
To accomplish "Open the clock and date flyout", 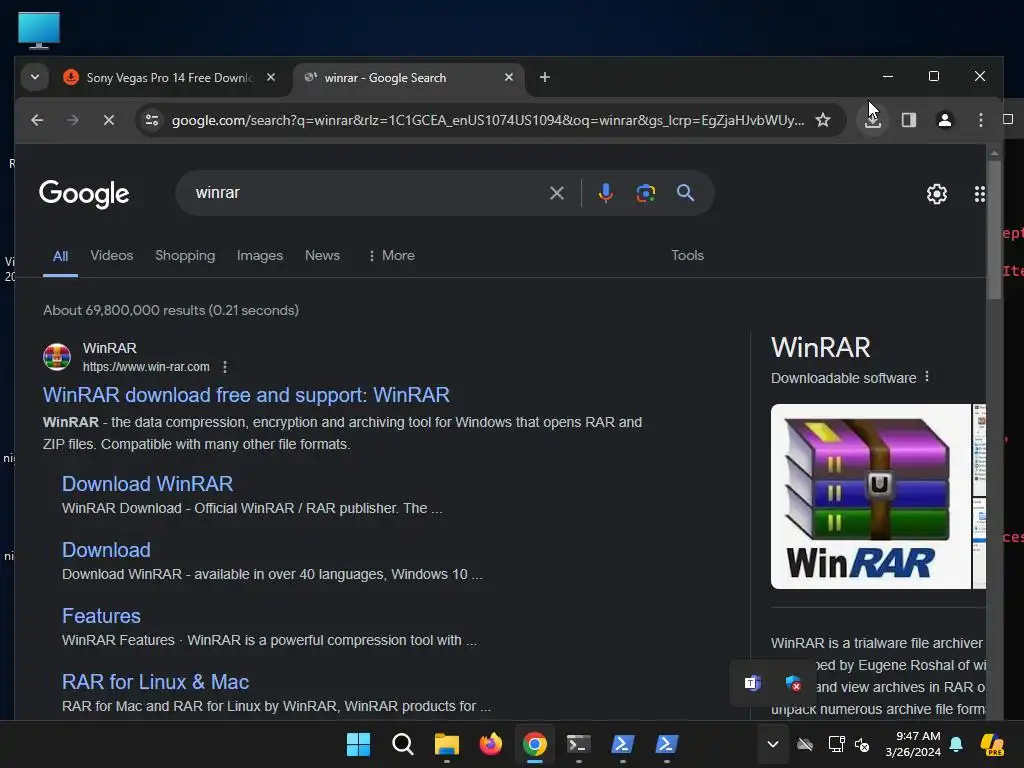I will 912,744.
